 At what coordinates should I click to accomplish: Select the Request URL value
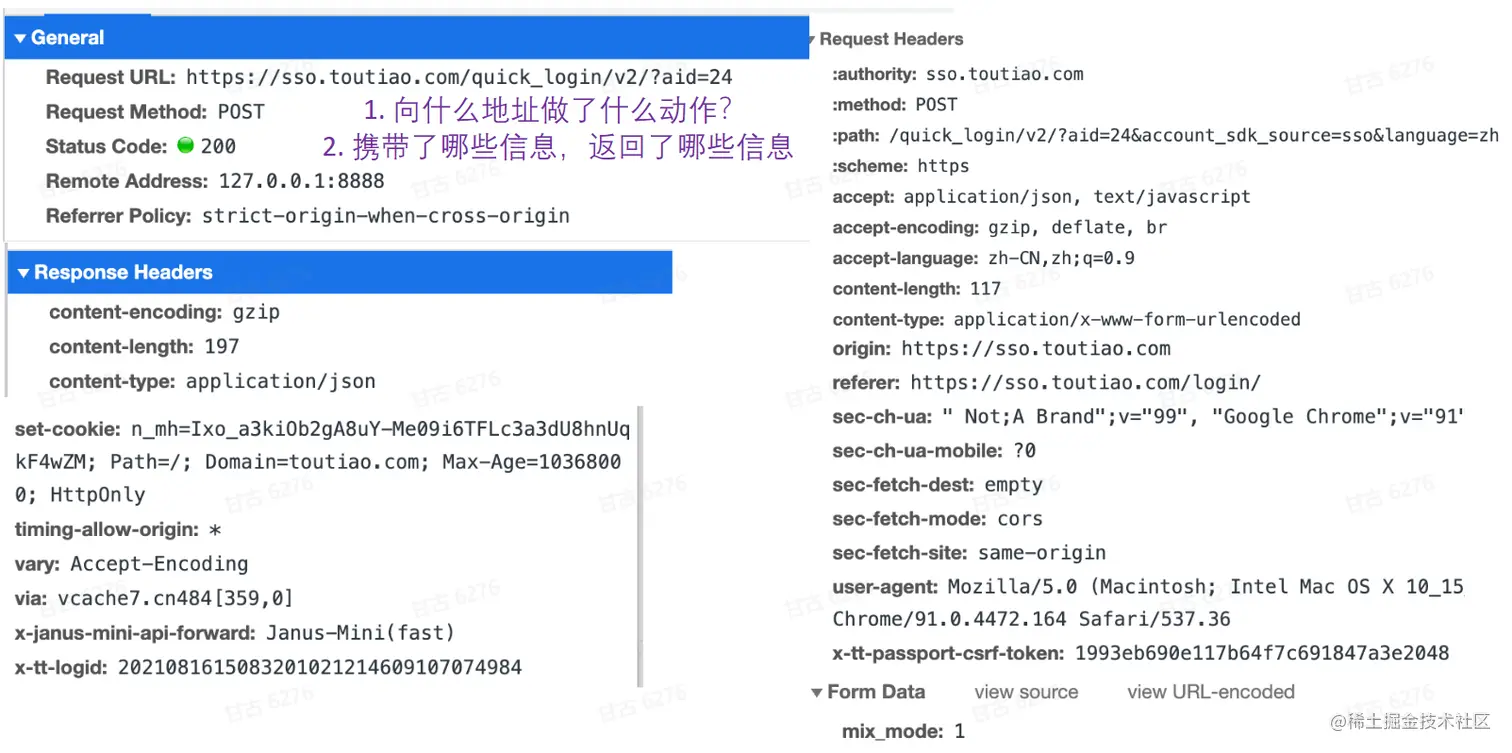tap(459, 77)
